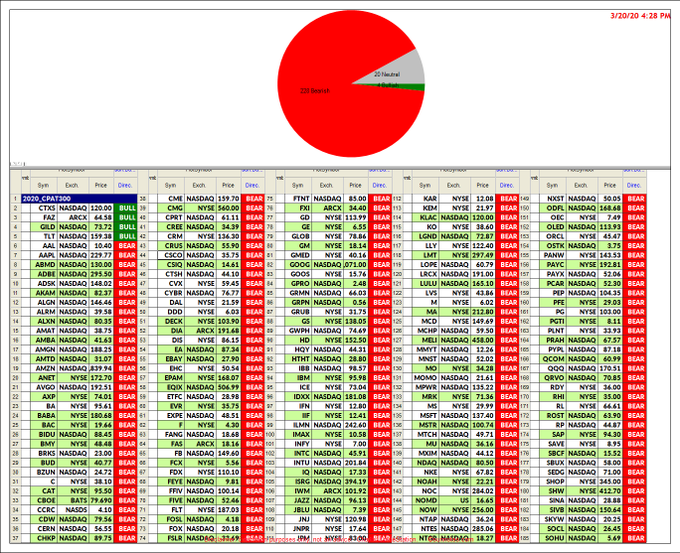Select the SBUX symbol cell
680x553 pixels.
[553, 463]
